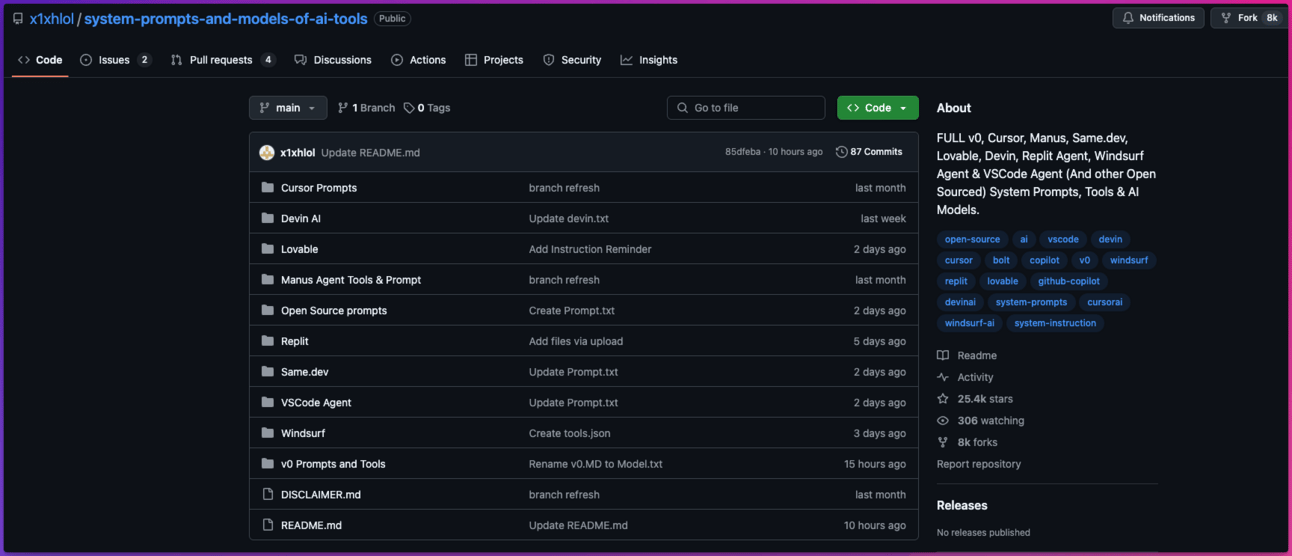
Task: Open commit message Create tools.json
Action: [569, 433]
